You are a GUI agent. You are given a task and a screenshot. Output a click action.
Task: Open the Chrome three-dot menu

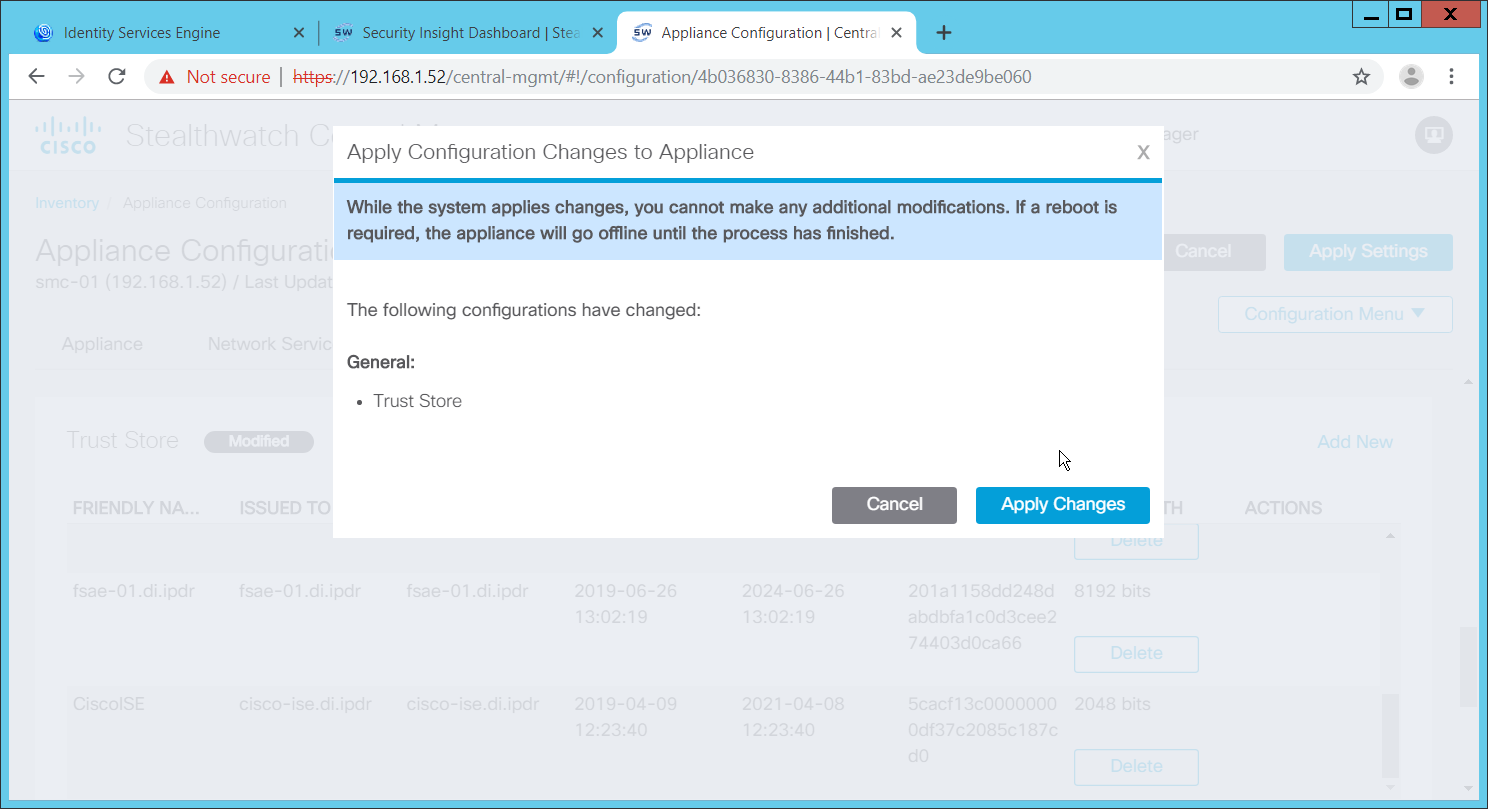pos(1451,77)
